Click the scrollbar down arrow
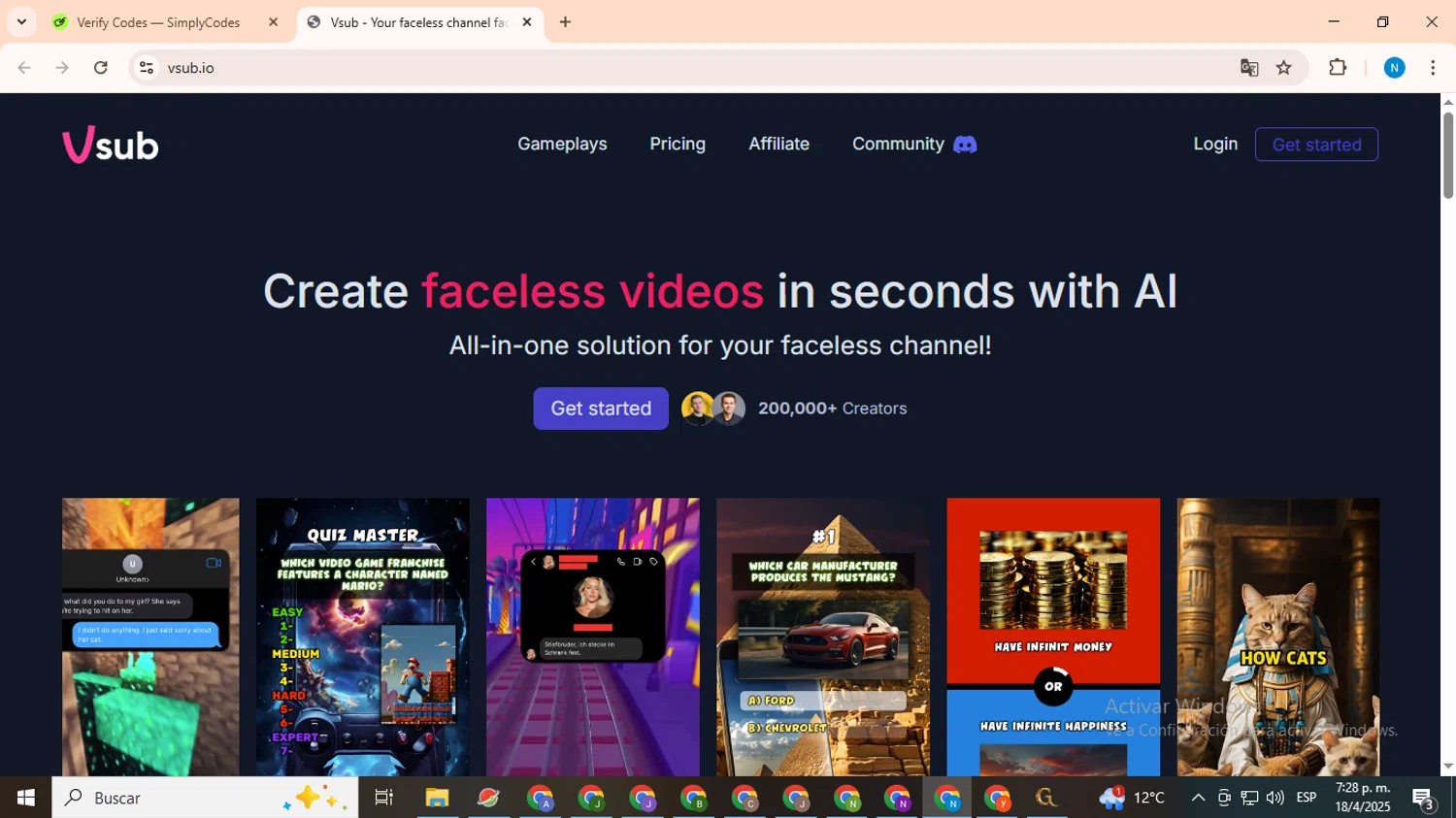Screen dimensions: 1456x818 [x=1448, y=767]
